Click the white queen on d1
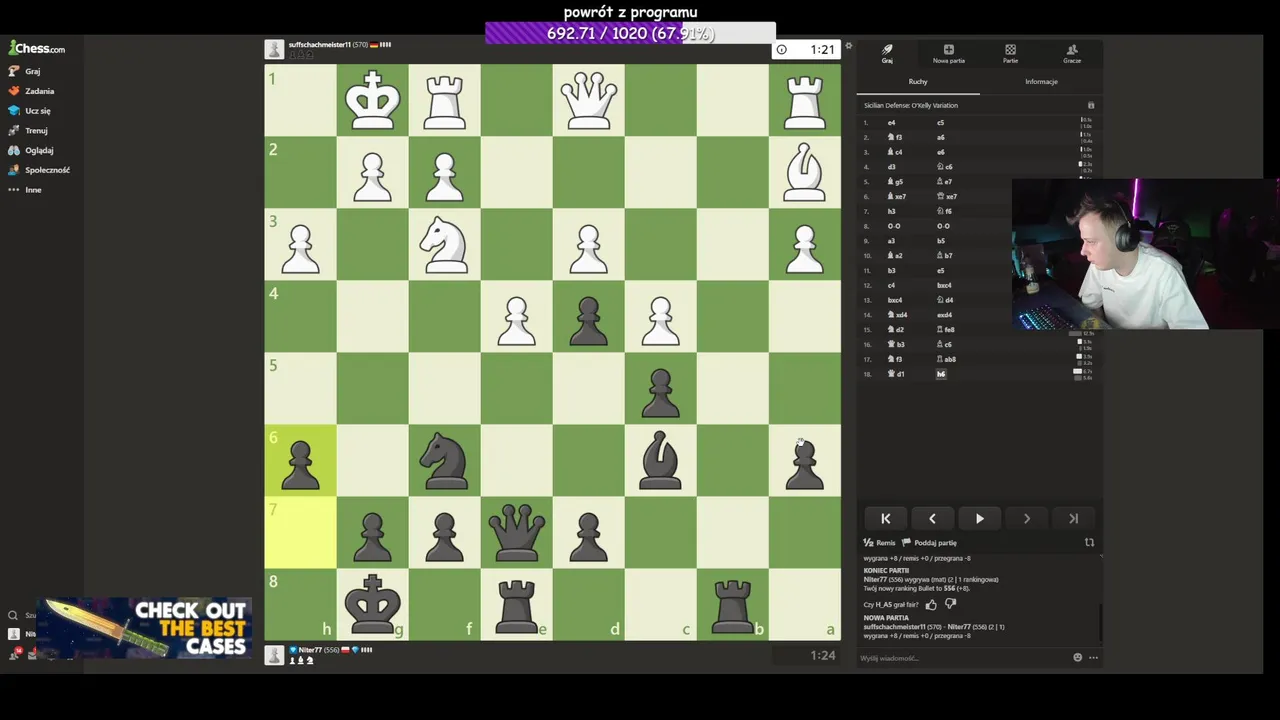This screenshot has height=720, width=1280. tap(589, 100)
